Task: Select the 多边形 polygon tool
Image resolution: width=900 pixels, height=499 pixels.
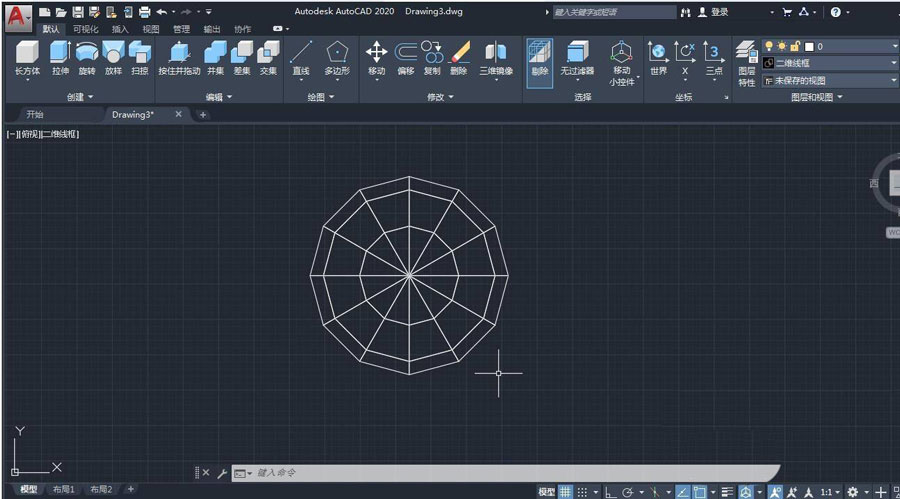Action: coord(337,59)
